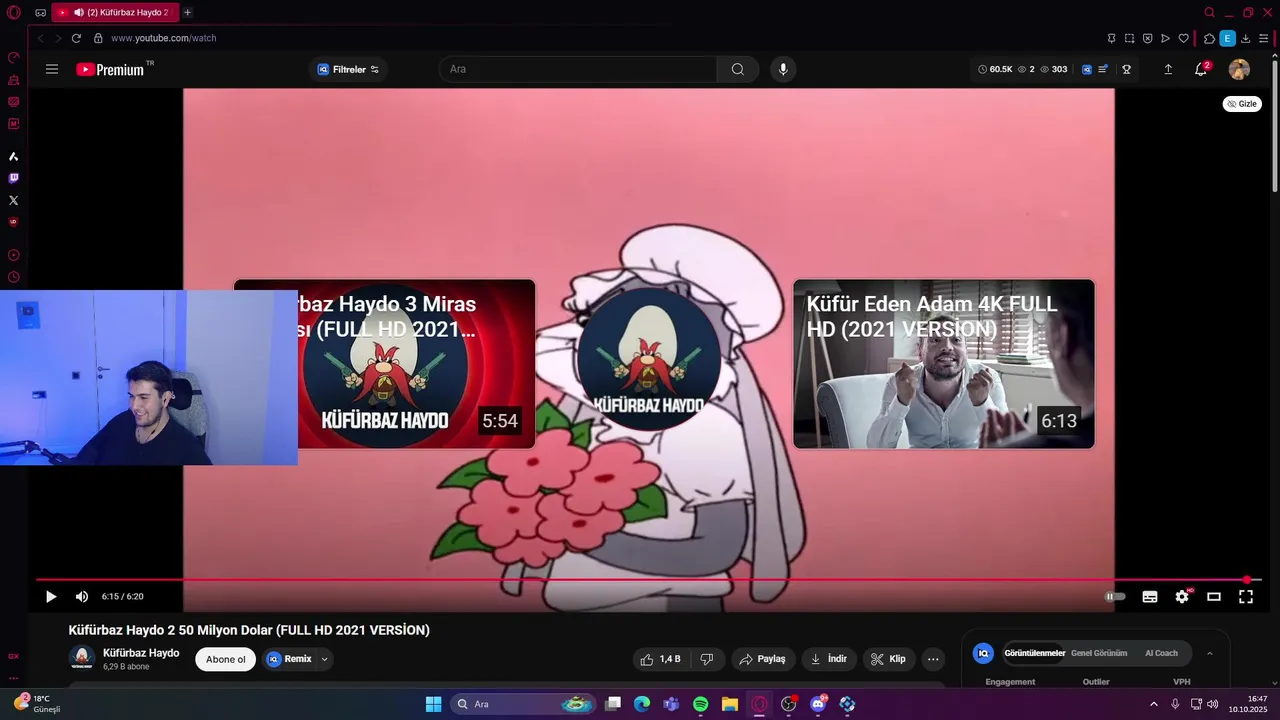
Task: Click the circular Küfürbaz Haydo channel end card
Action: click(x=648, y=359)
